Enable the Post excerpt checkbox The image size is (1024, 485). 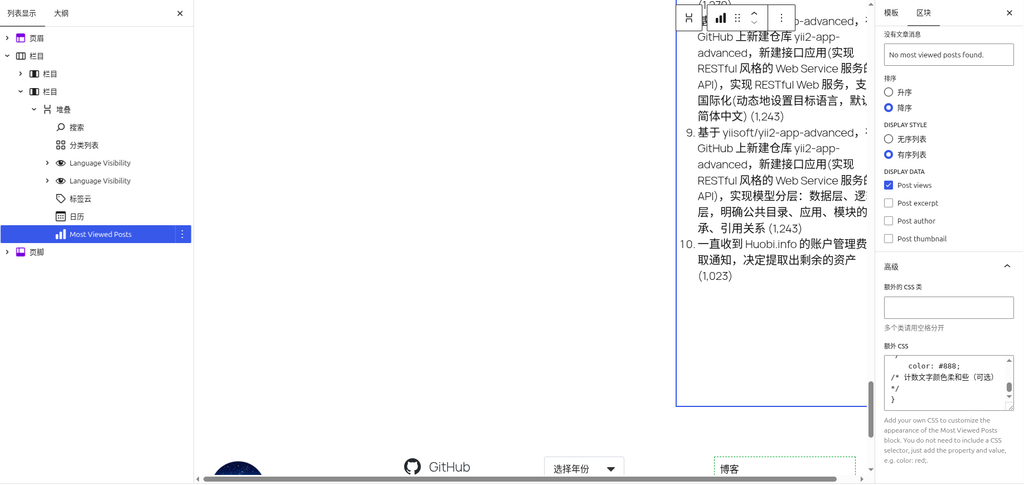pos(888,203)
